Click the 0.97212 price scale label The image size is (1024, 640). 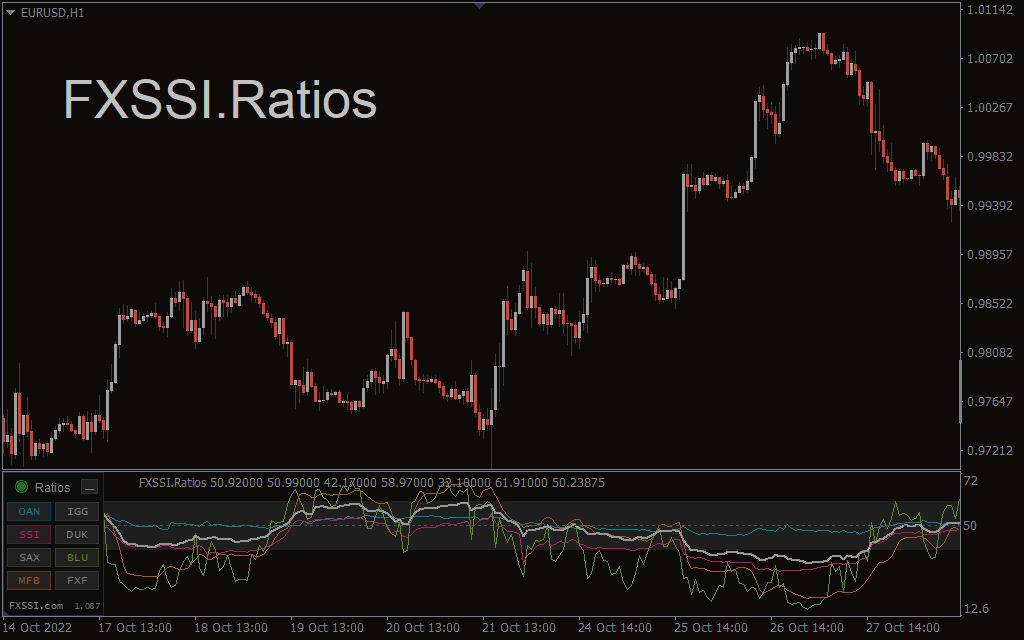tap(989, 451)
